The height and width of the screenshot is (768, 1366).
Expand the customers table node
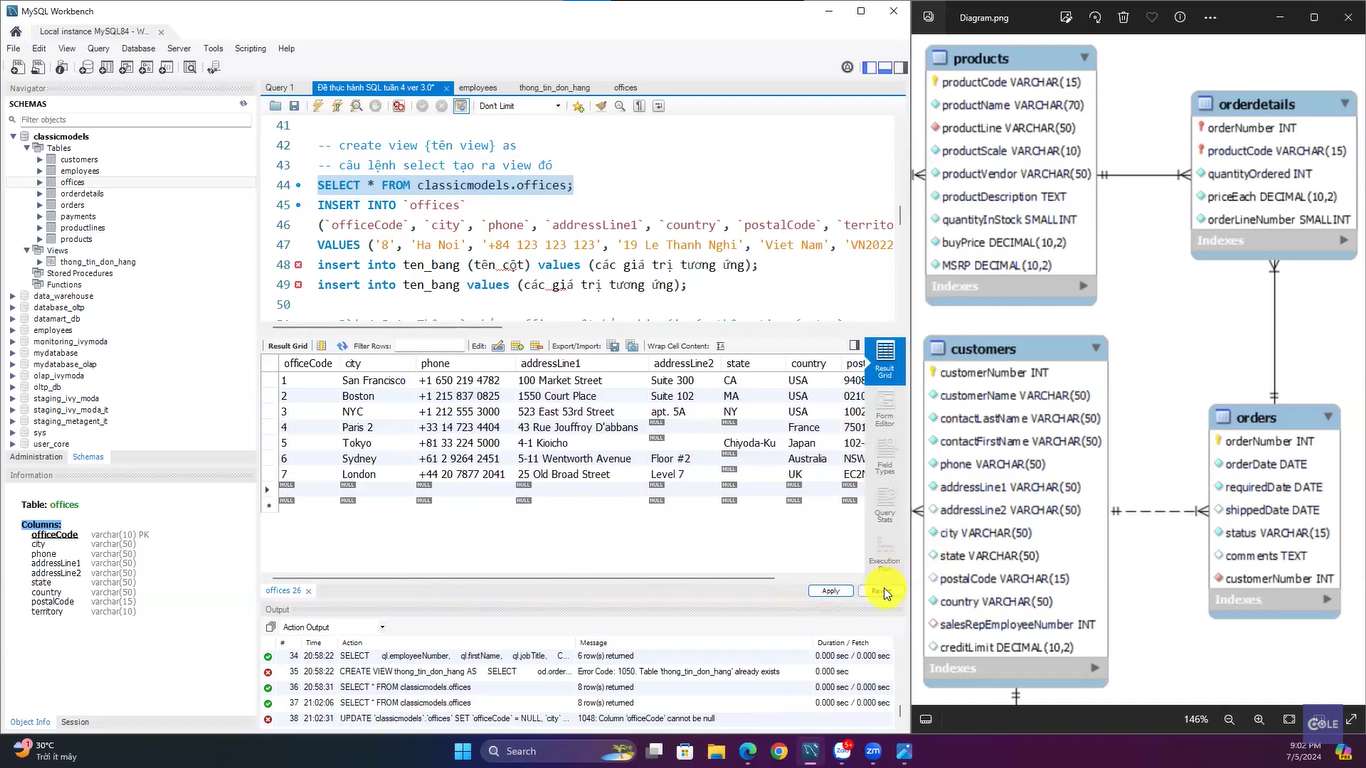[x=40, y=159]
